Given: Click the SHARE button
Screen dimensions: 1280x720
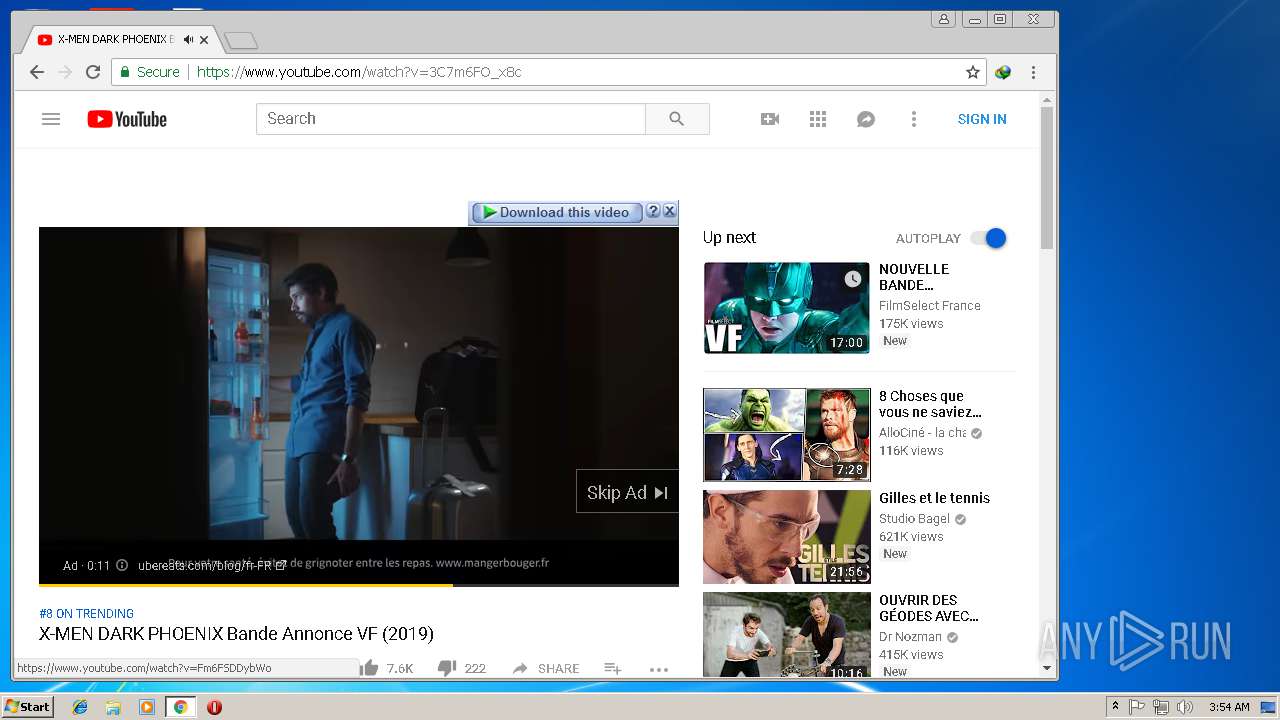Looking at the screenshot, I should pos(546,668).
